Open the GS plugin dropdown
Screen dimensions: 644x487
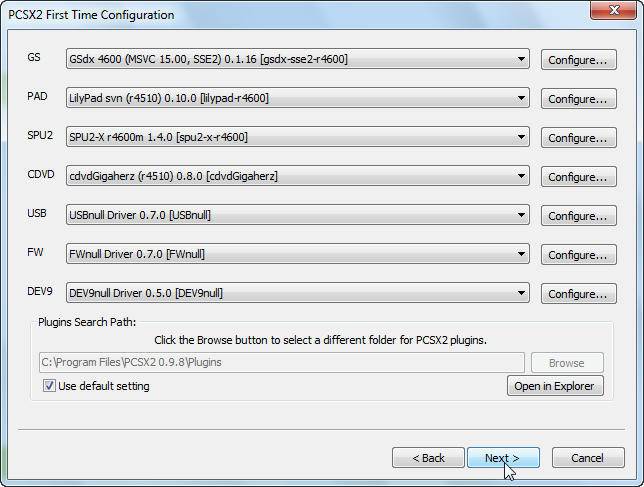298,59
